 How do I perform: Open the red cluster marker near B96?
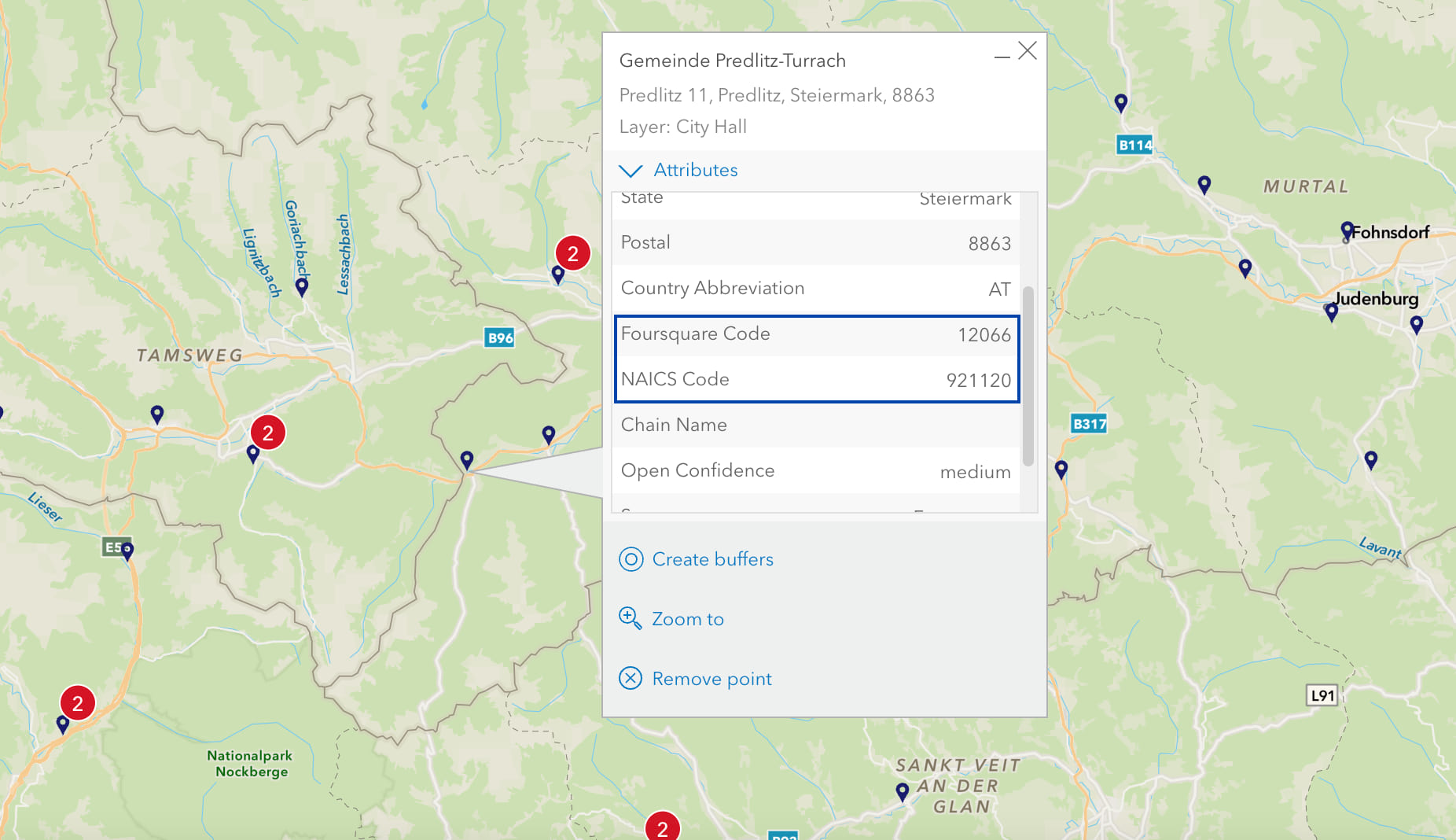(x=573, y=253)
